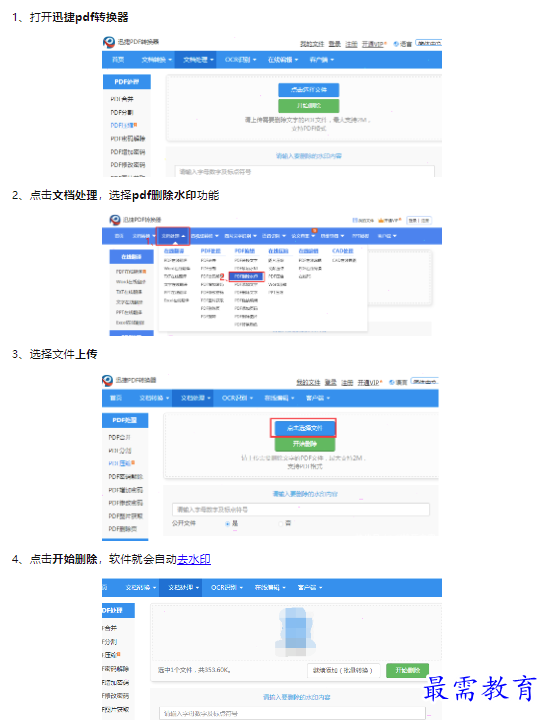Viewport: 545px width, 720px height.
Task: Click green 开始删除 button in step 3 screenshot
Action: click(x=305, y=444)
